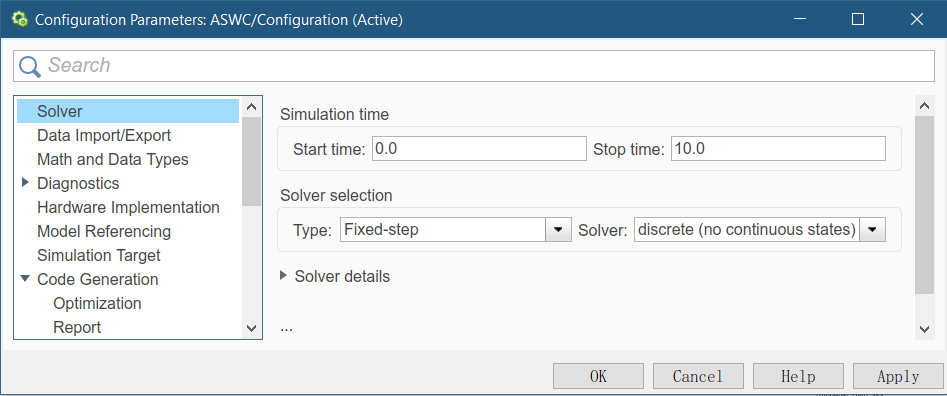This screenshot has width=947, height=396.
Task: Collapse the Code Generation tree node
Action: tap(25, 278)
